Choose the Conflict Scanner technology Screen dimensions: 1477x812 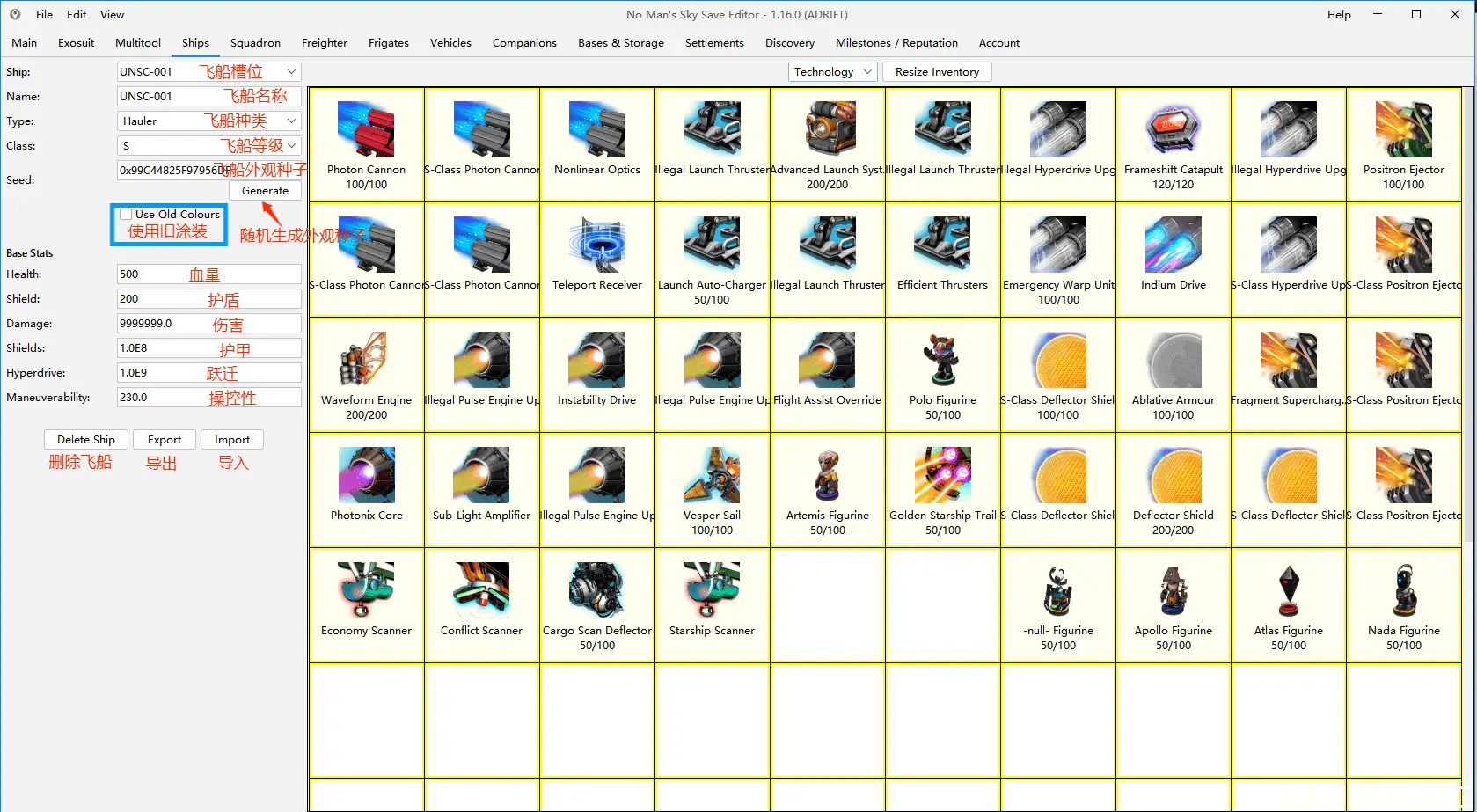pos(482,606)
